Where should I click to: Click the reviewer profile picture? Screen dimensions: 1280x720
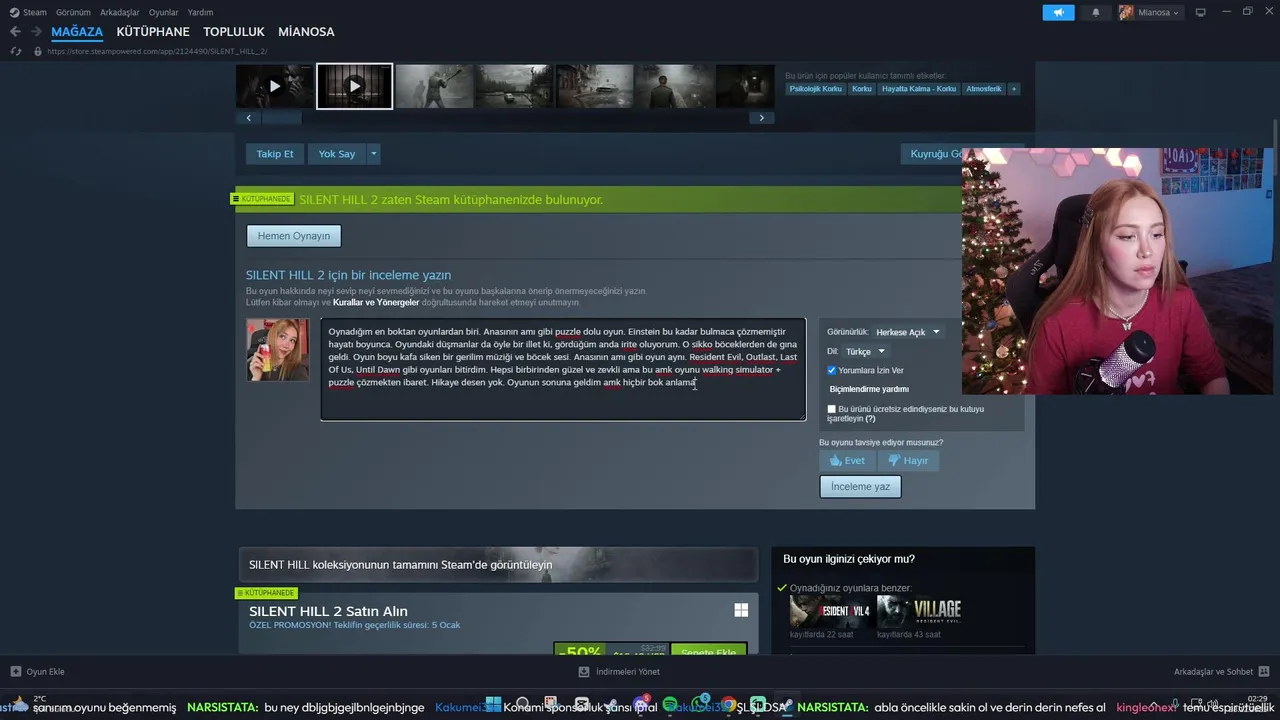click(x=278, y=350)
